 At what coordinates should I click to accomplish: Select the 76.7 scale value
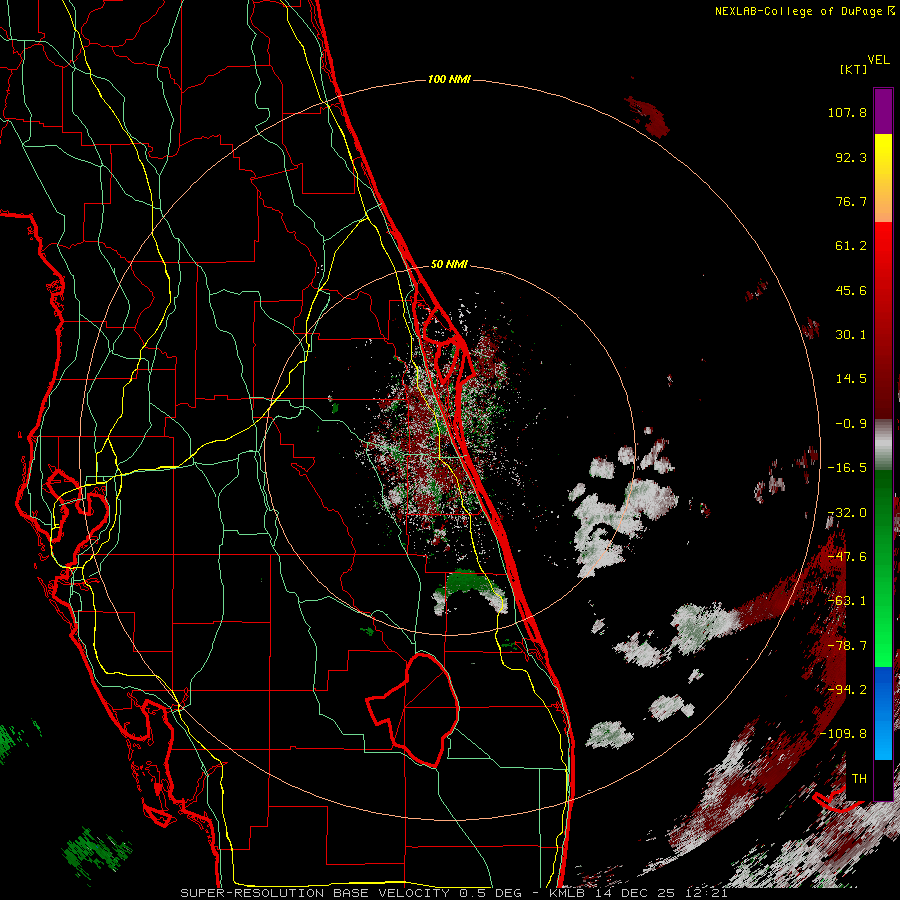point(851,201)
